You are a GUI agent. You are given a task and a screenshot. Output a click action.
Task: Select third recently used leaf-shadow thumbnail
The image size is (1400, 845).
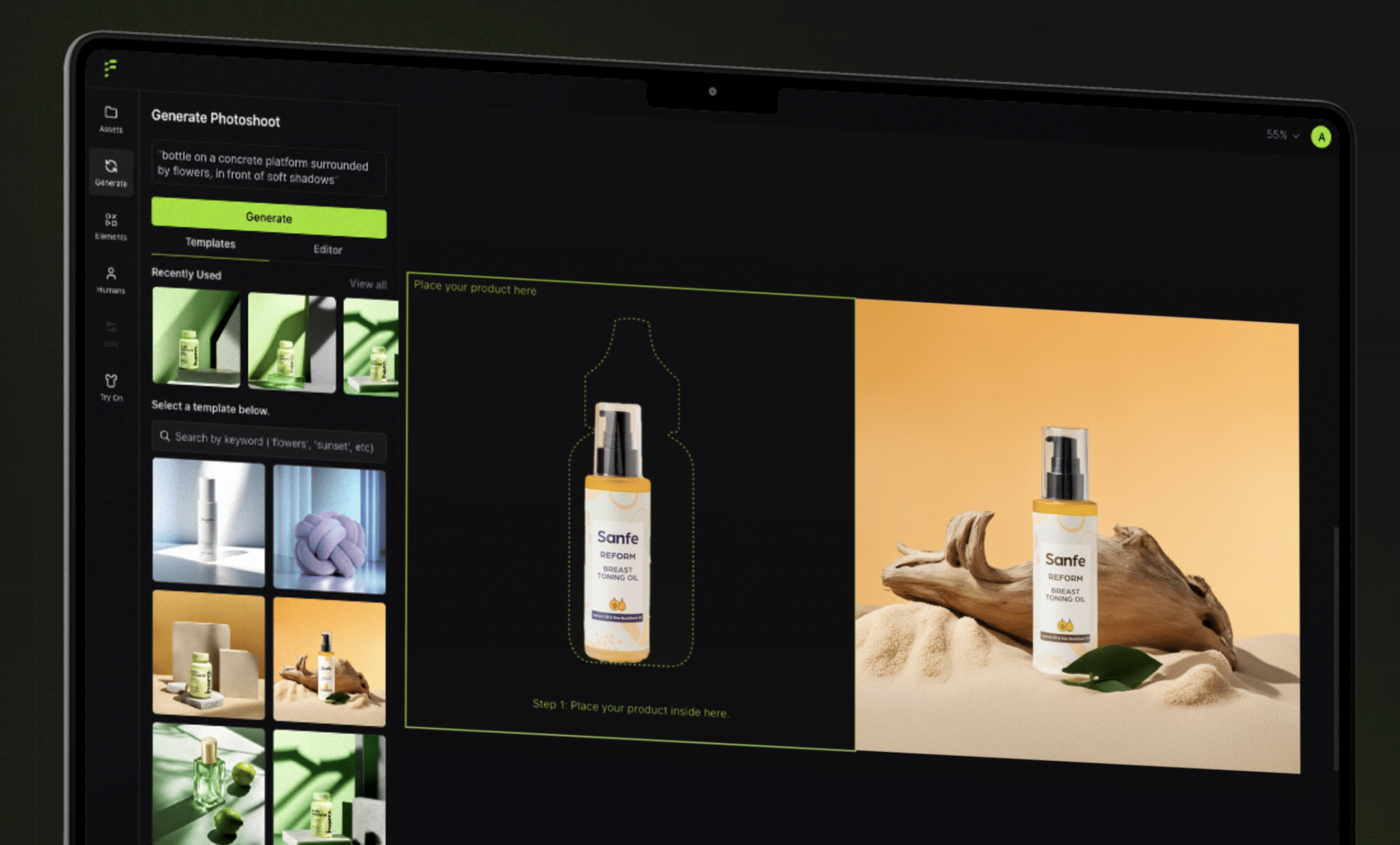coord(371,347)
